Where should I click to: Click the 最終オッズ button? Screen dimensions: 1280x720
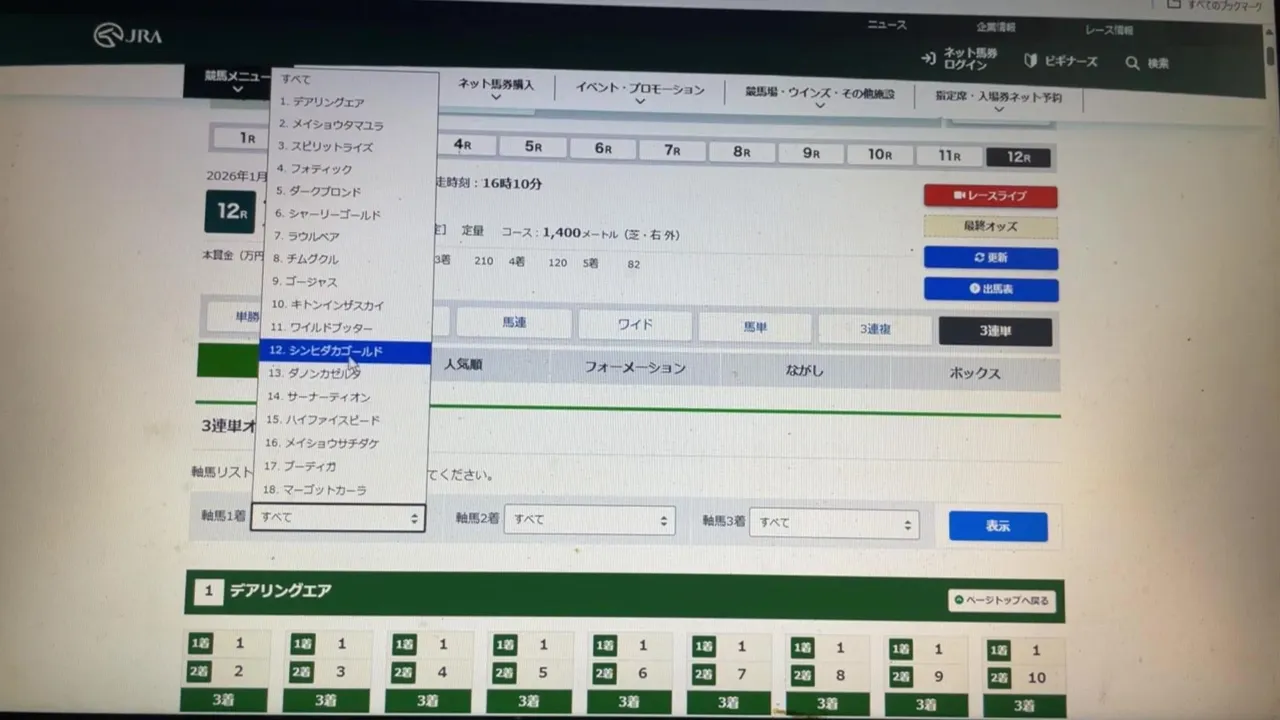990,226
